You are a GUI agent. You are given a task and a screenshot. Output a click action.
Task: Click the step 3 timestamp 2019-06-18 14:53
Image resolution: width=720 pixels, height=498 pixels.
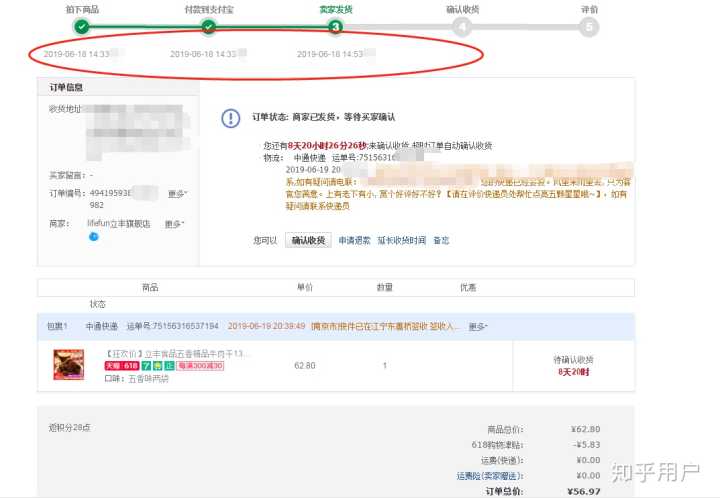tap(330, 54)
